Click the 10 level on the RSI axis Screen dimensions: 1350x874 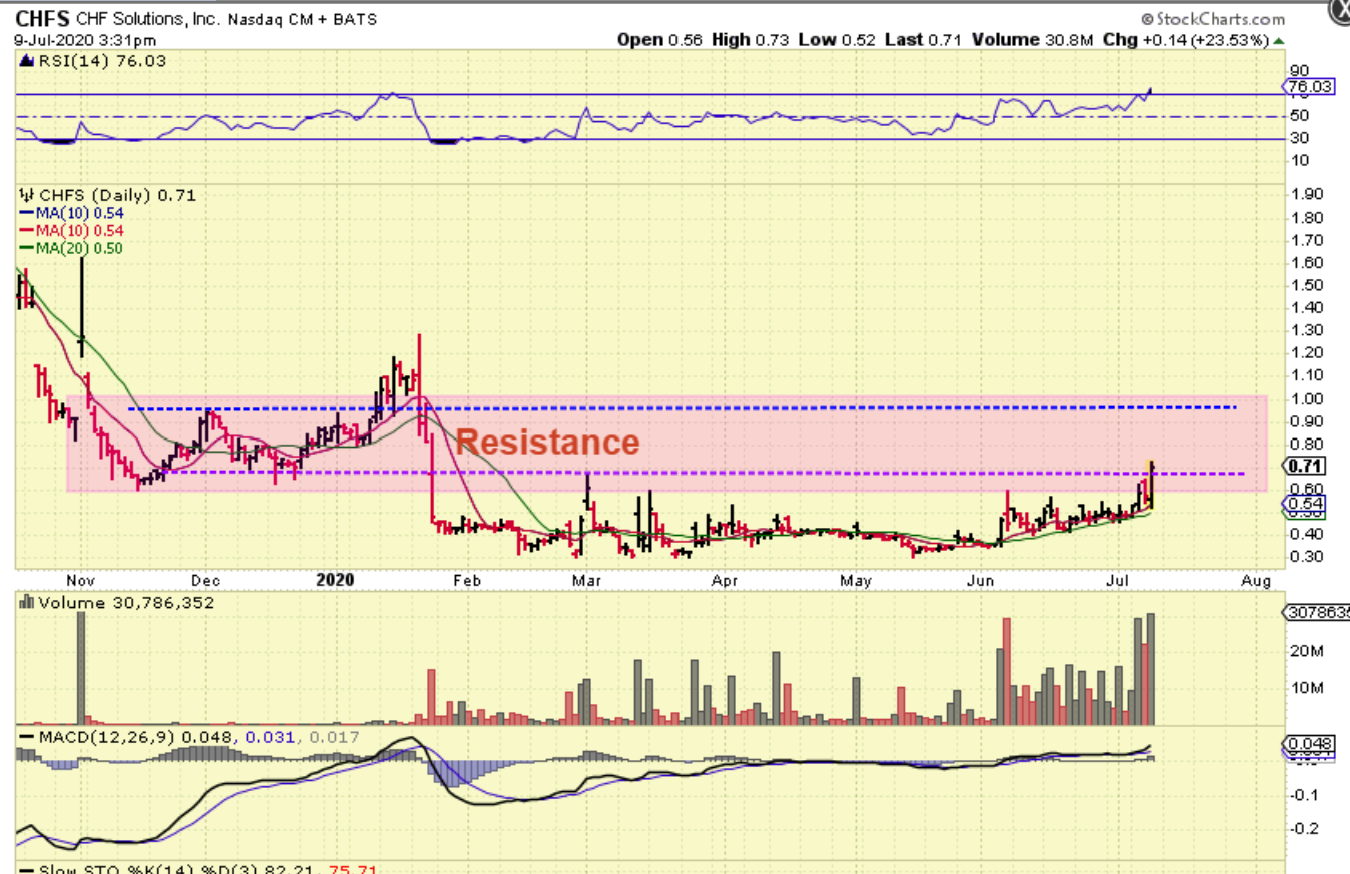(x=1300, y=160)
